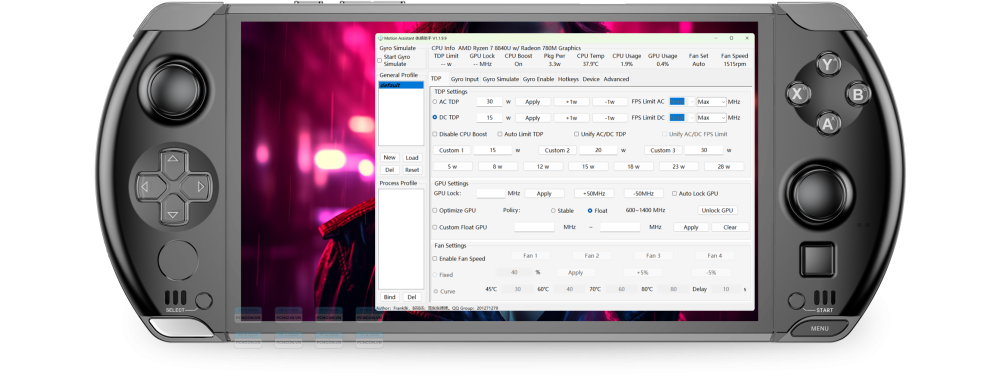The width and height of the screenshot is (1000, 381).
Task: Click the Motion Assistant title bar app icon
Action: pyautogui.click(x=381, y=38)
